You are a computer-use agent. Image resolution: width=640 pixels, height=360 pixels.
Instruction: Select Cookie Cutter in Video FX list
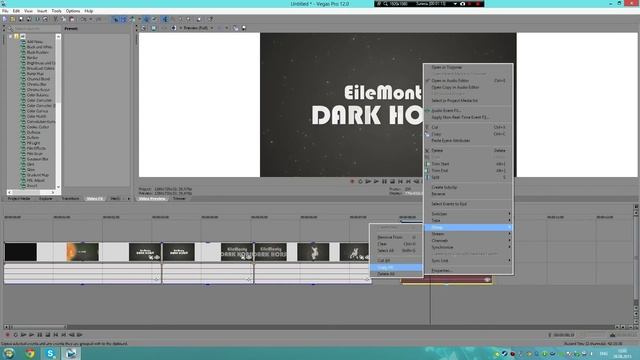click(38, 127)
